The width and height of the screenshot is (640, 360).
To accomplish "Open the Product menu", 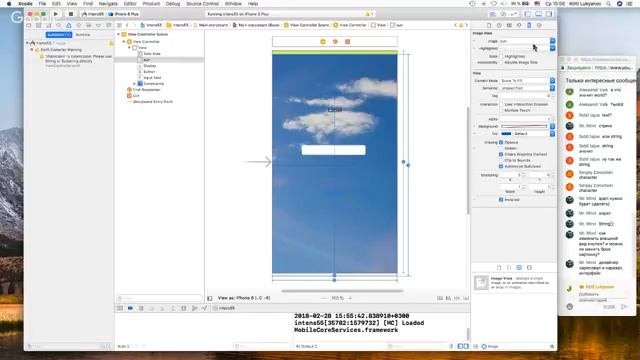I will 151,4.
